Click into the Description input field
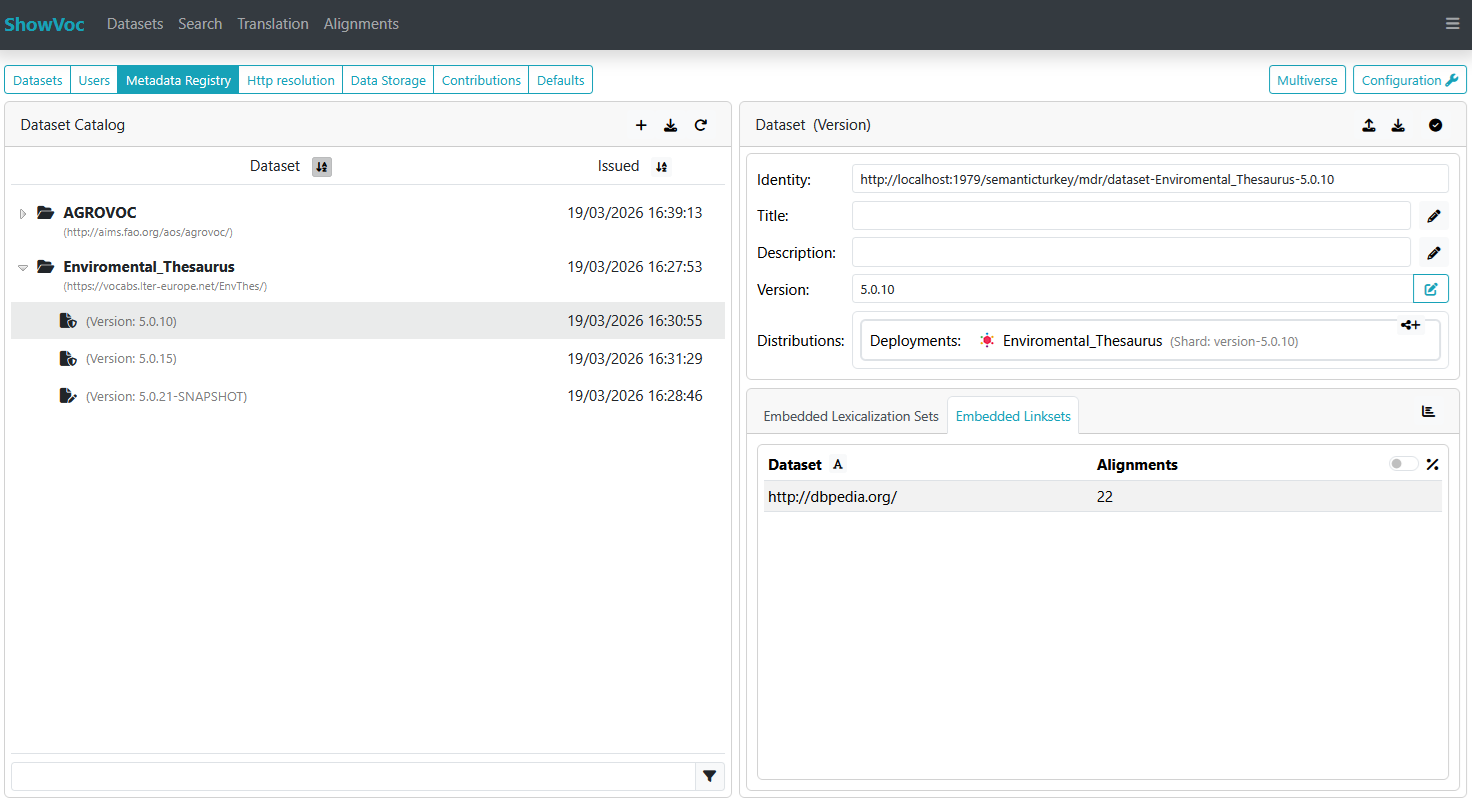This screenshot has height=804, width=1472. [1131, 253]
